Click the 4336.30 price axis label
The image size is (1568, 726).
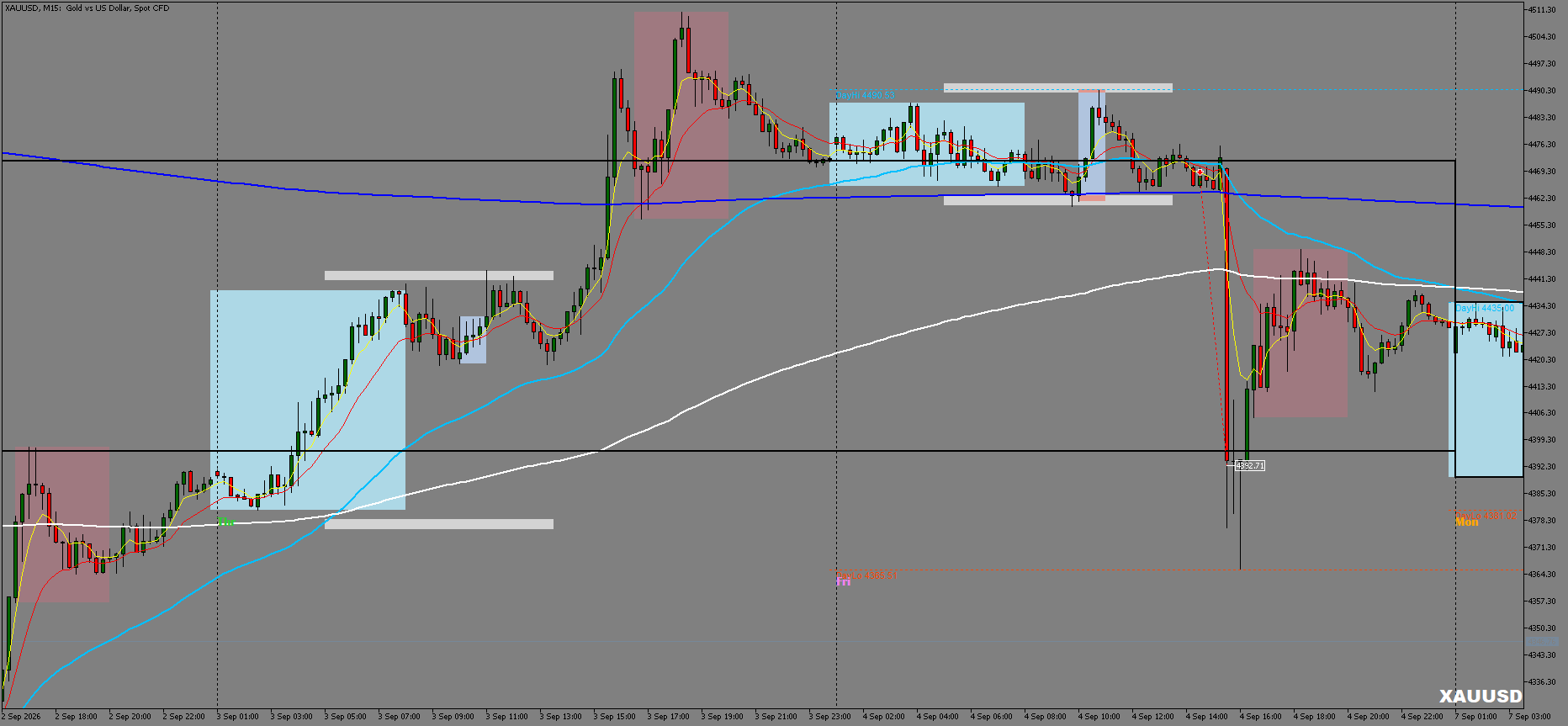pyautogui.click(x=1543, y=682)
